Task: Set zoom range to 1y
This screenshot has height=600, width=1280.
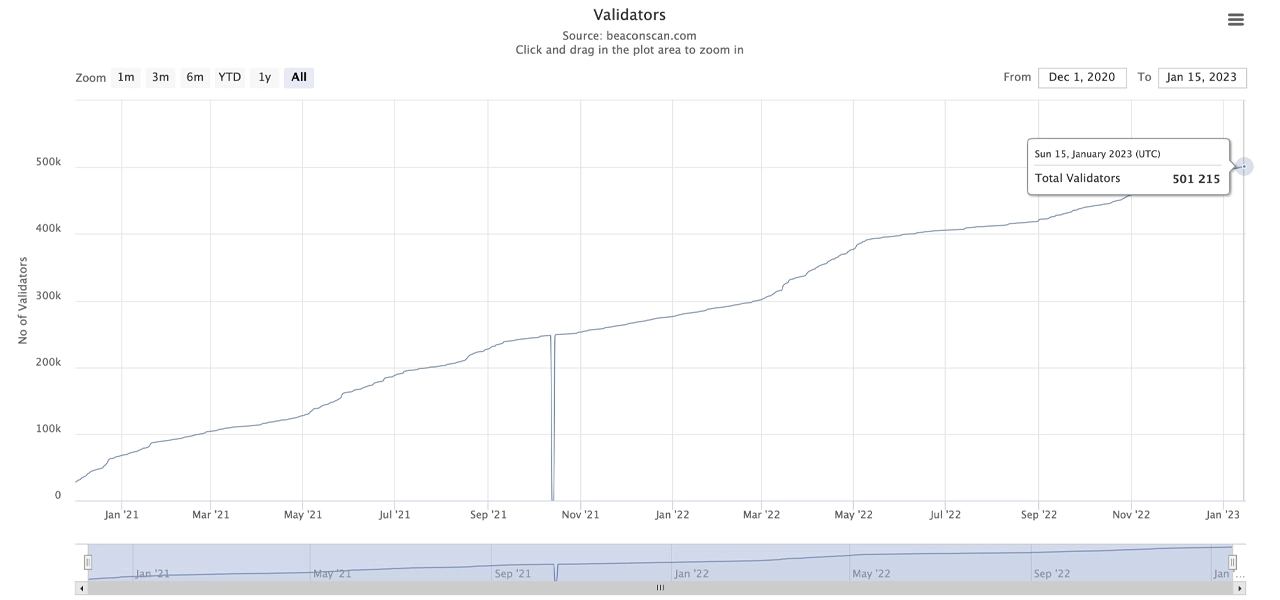Action: pos(265,77)
